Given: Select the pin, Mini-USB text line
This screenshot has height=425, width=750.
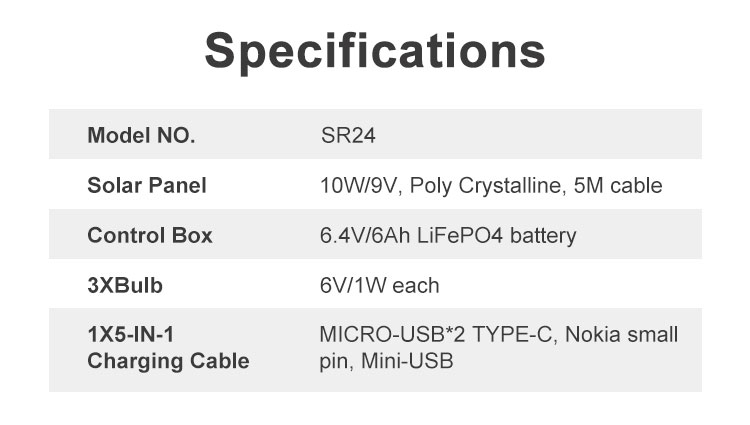Looking at the screenshot, I should click(x=386, y=361).
